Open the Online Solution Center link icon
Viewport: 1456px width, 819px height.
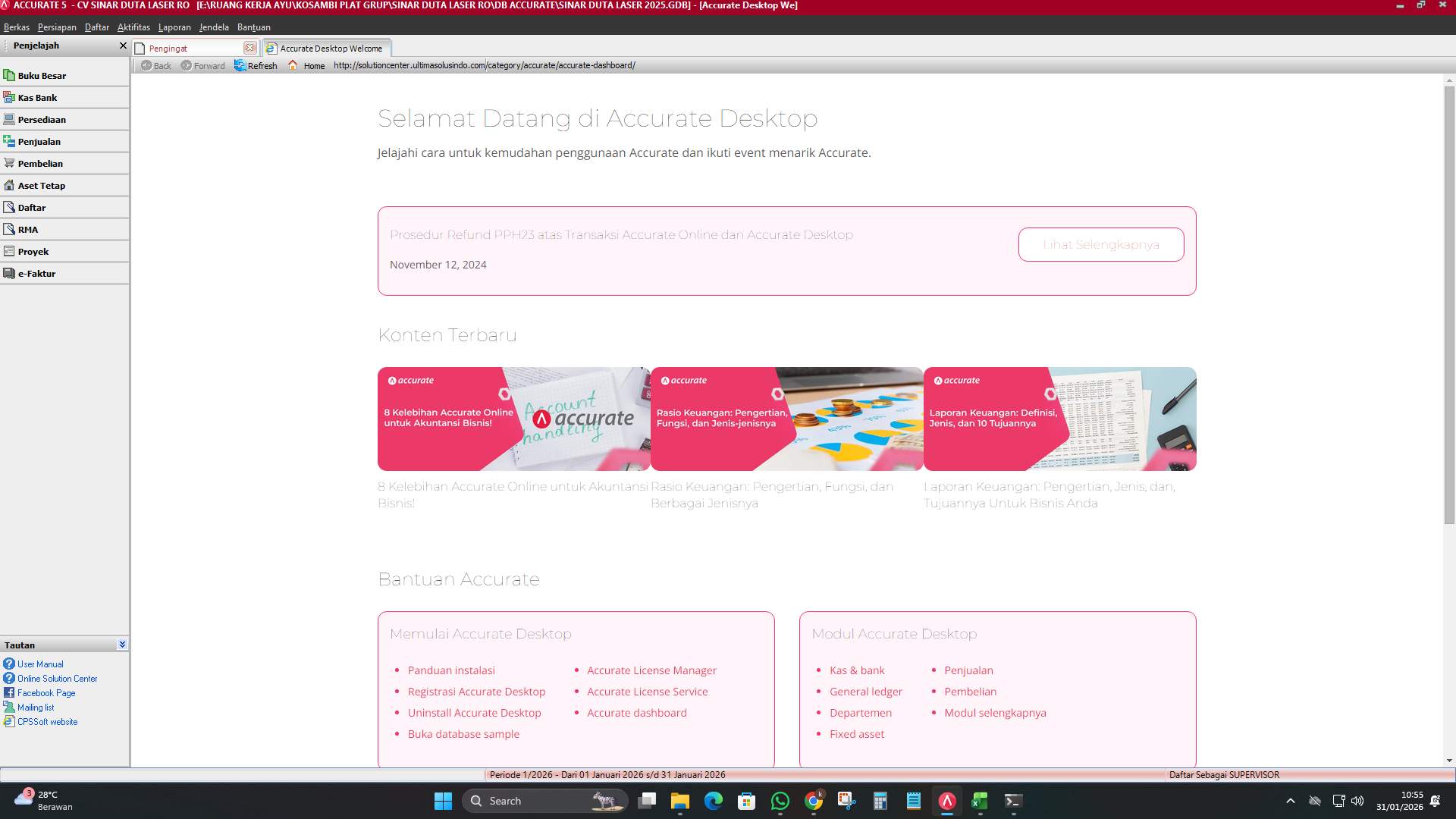(x=9, y=678)
